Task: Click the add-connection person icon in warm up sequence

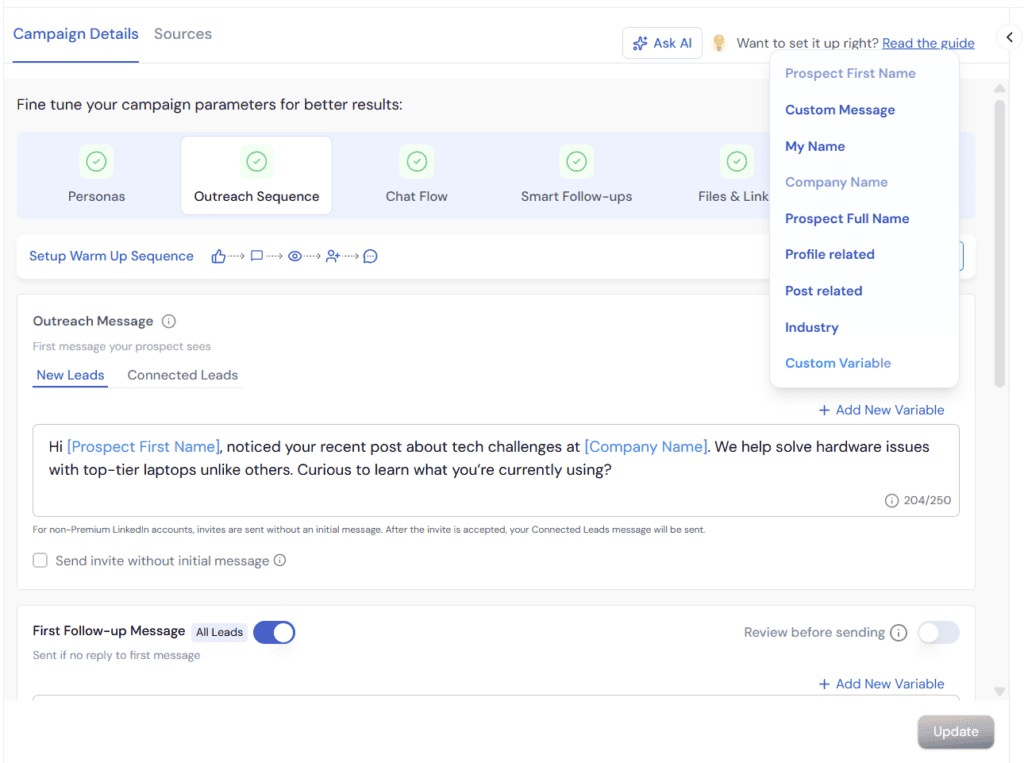Action: click(333, 256)
